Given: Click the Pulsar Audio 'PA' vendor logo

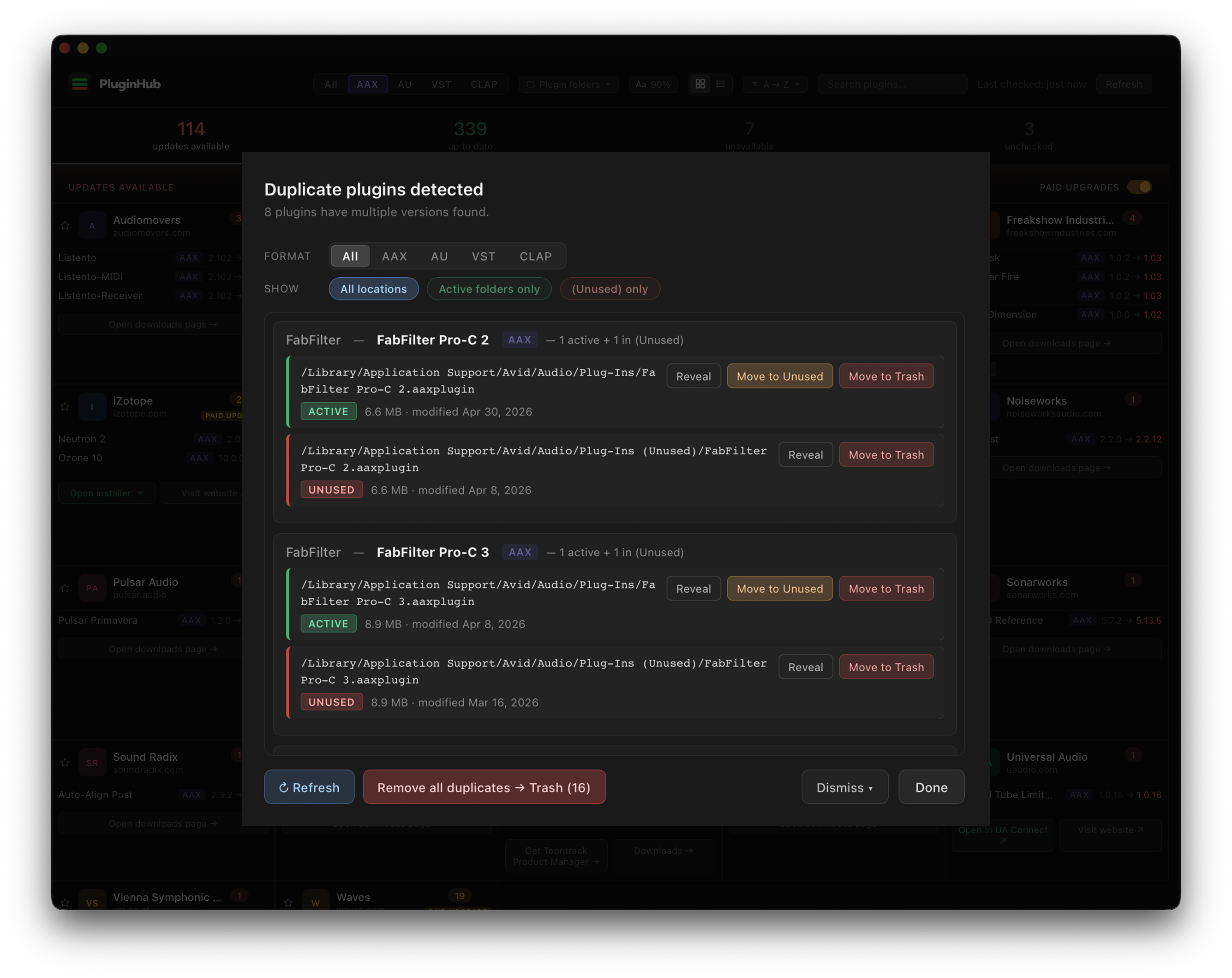Looking at the screenshot, I should click(92, 588).
